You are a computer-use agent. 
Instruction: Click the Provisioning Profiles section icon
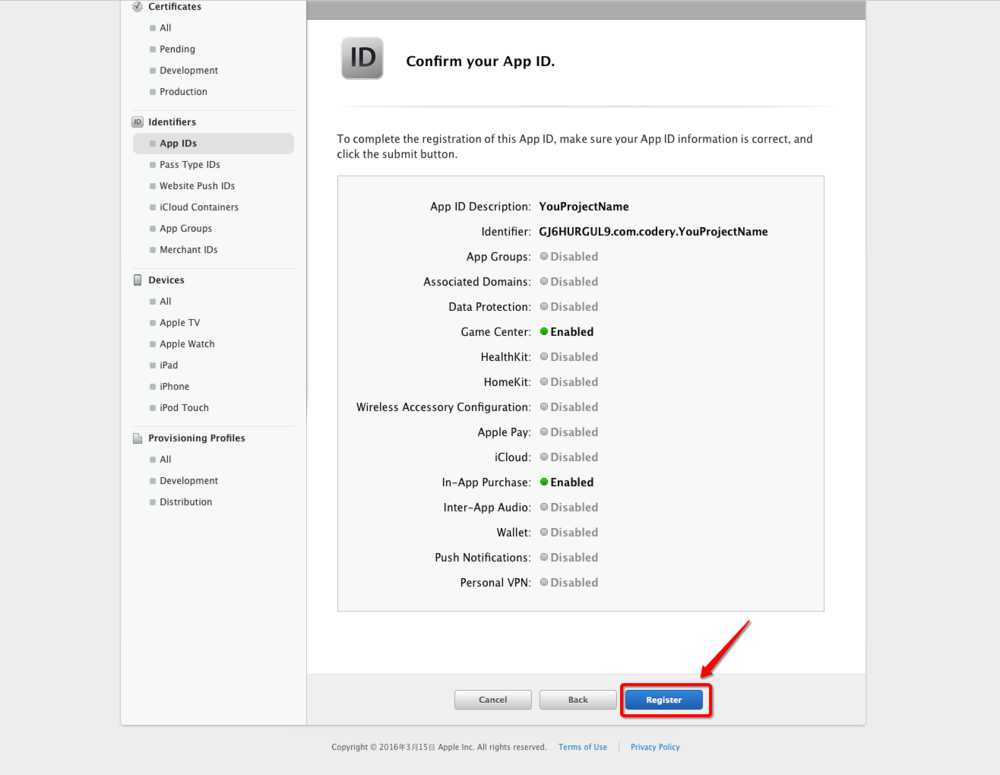[x=137, y=438]
